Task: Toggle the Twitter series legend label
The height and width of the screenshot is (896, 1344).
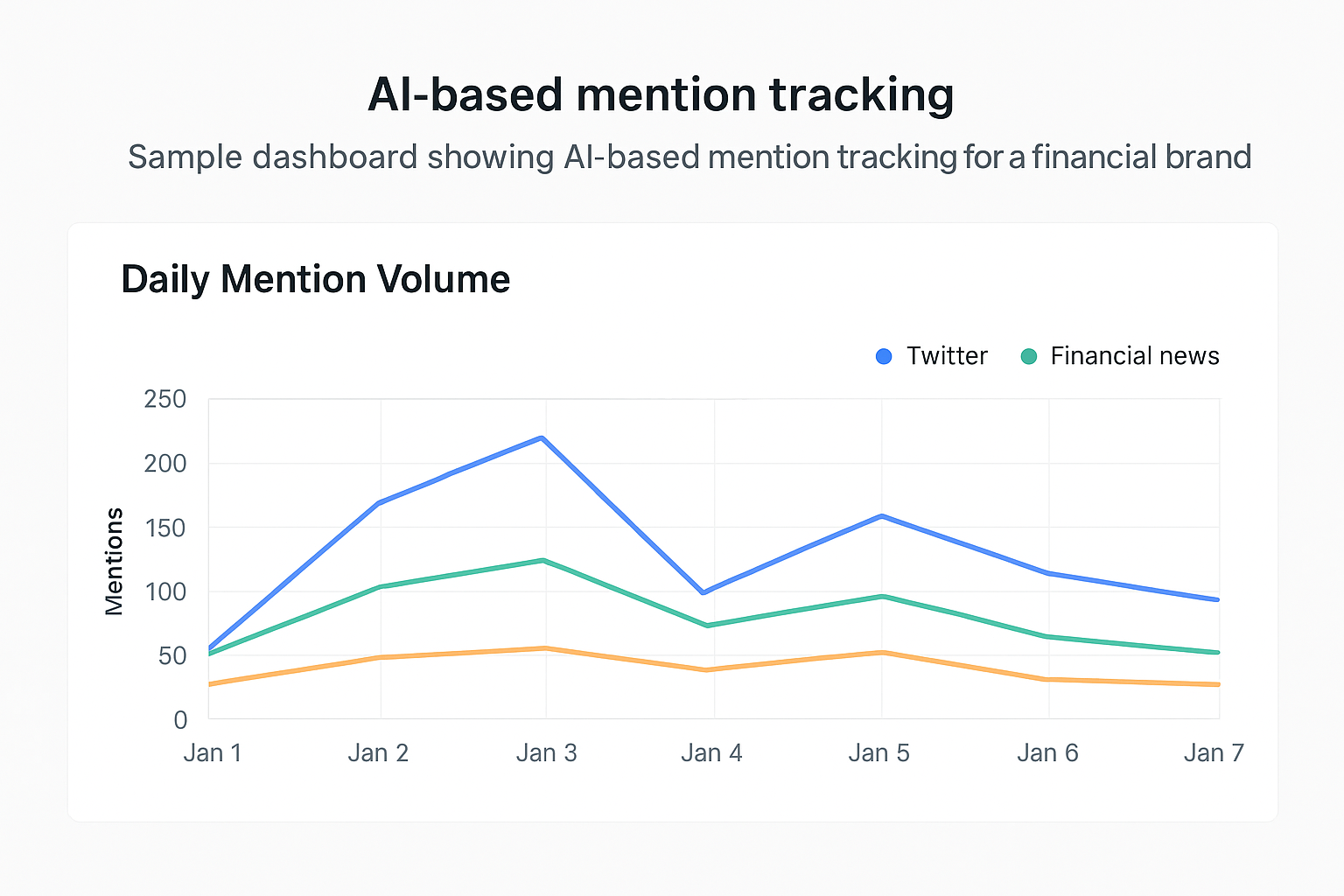Action: tap(947, 356)
